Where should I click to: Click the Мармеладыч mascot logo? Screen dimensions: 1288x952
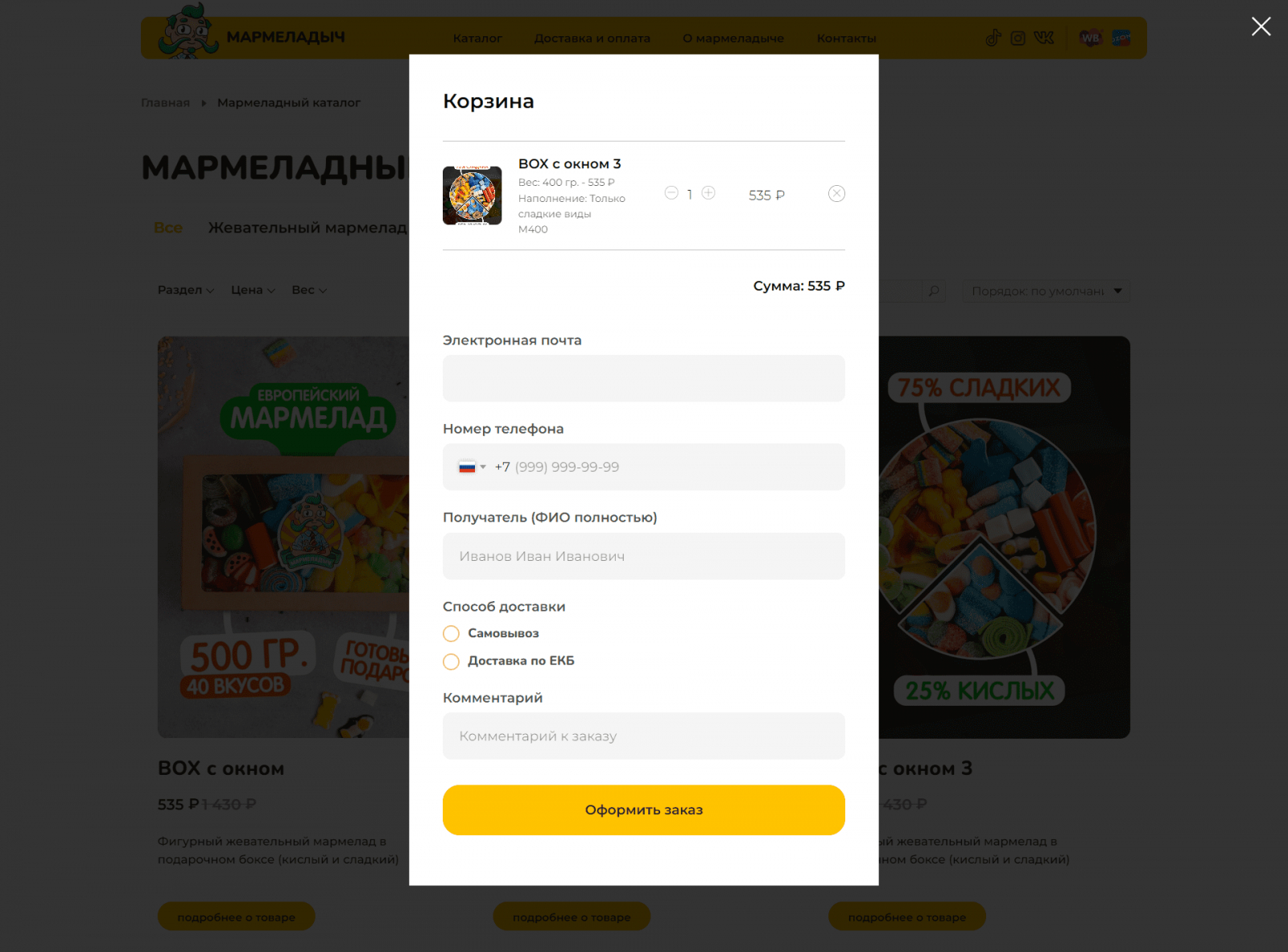188,32
